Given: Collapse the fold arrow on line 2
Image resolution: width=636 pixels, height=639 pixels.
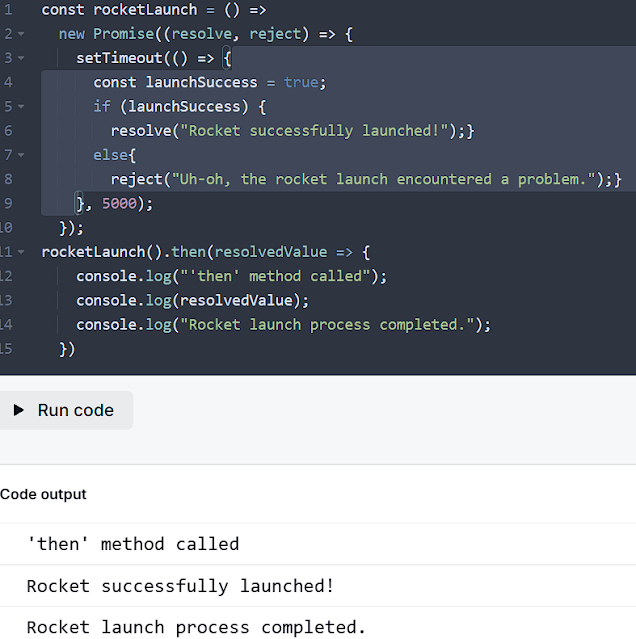Looking at the screenshot, I should pos(21,34).
